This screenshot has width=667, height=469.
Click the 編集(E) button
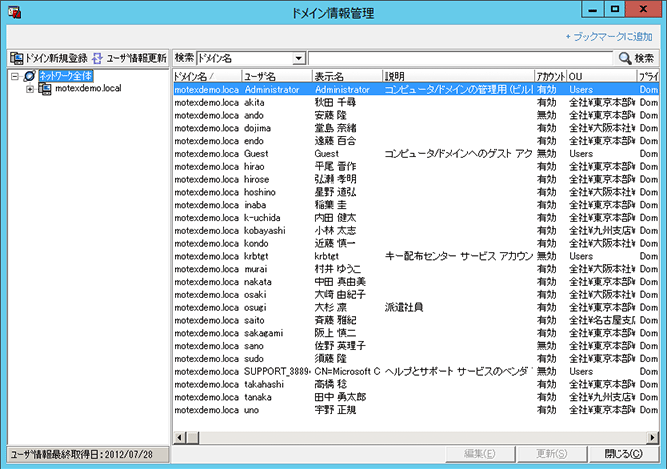click(x=480, y=454)
